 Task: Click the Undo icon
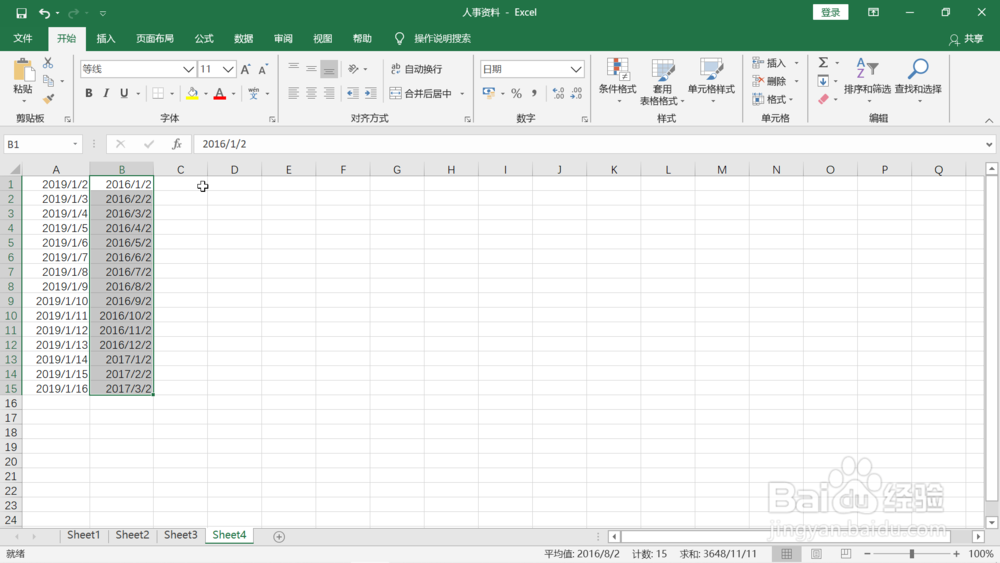[44, 13]
